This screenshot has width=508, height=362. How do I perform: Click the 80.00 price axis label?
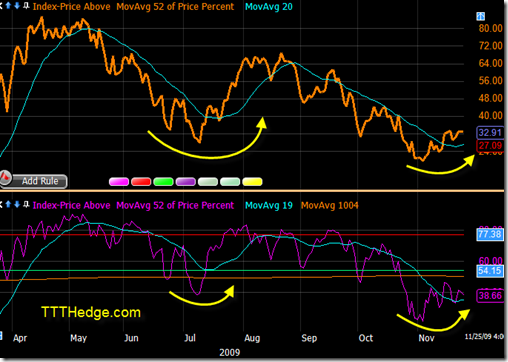click(x=490, y=28)
